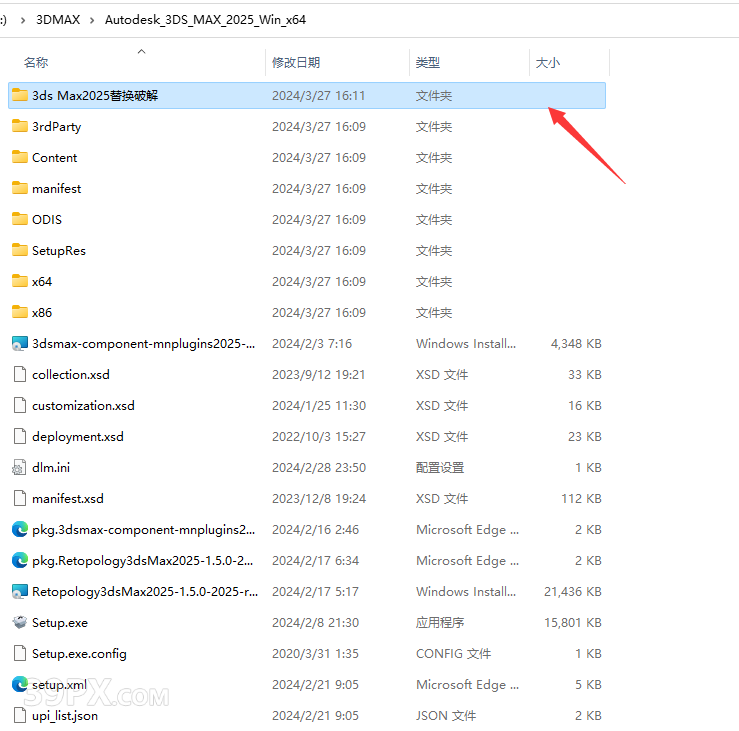Screen dimensions: 739x731
Task: Click the x64 folder icon
Action: click(x=20, y=281)
